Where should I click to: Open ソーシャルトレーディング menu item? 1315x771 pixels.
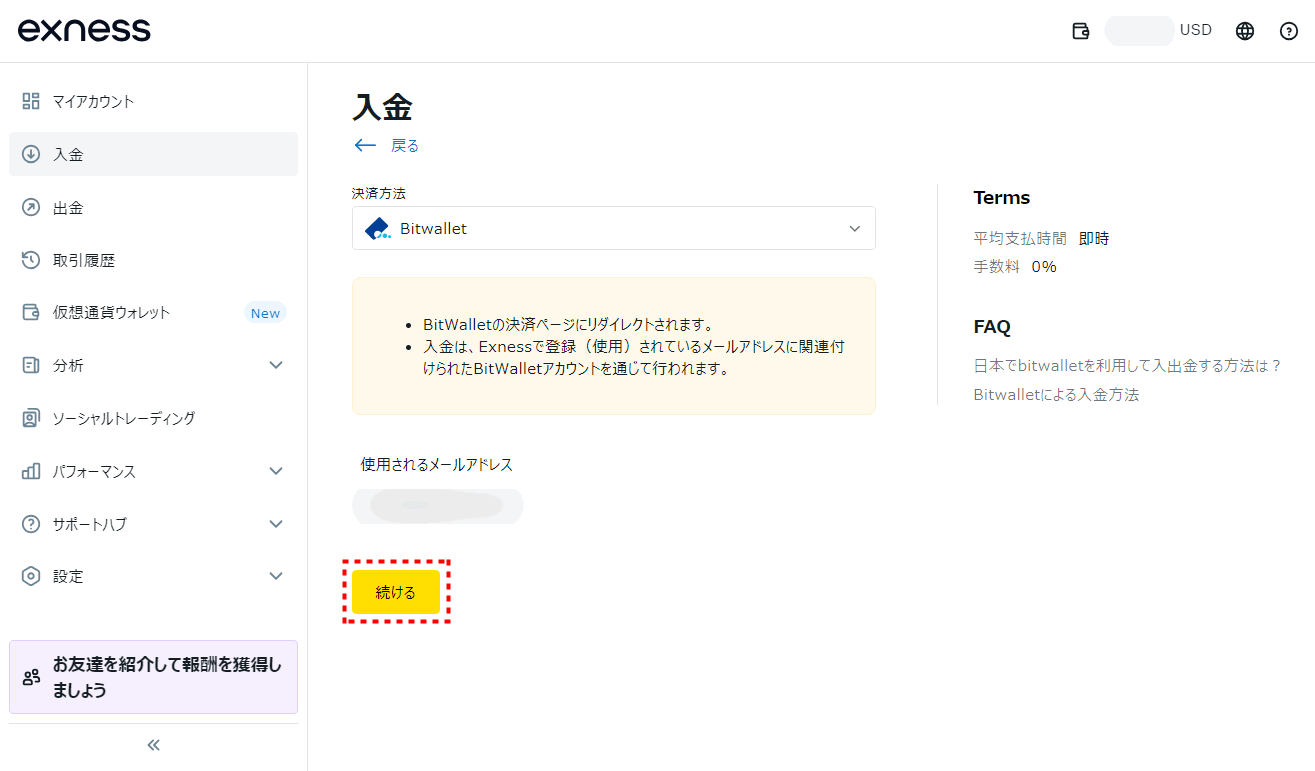tap(153, 418)
